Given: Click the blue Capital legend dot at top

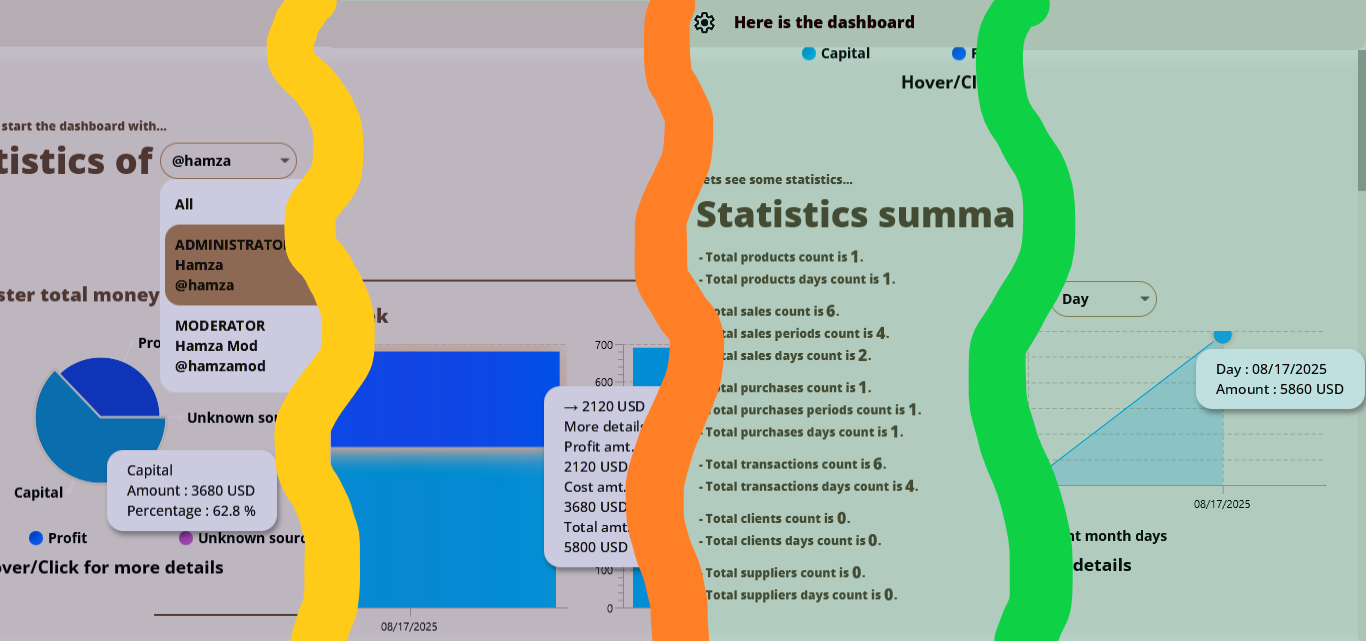Looking at the screenshot, I should pos(809,53).
